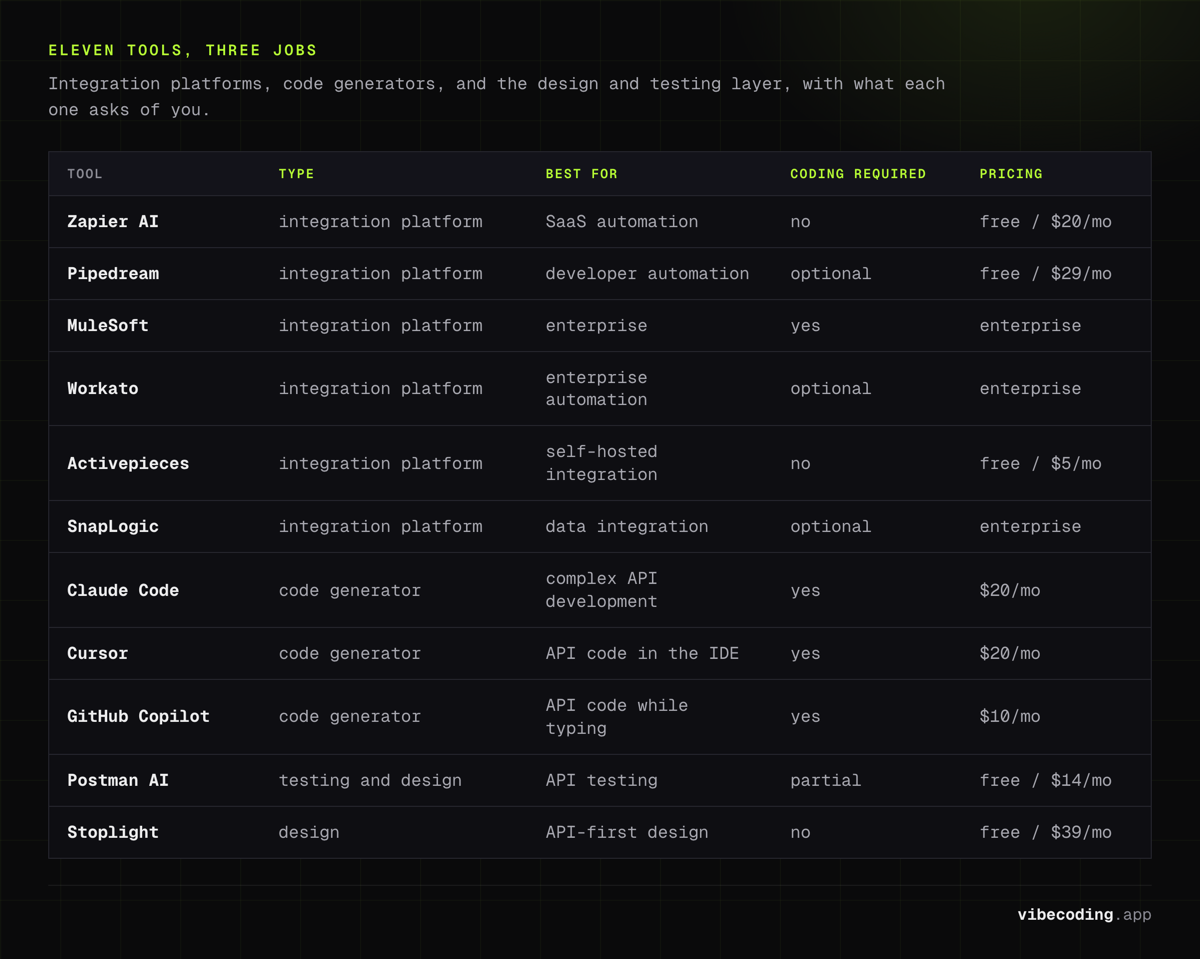
Task: Select the Postman AI tool name
Action: [118, 781]
